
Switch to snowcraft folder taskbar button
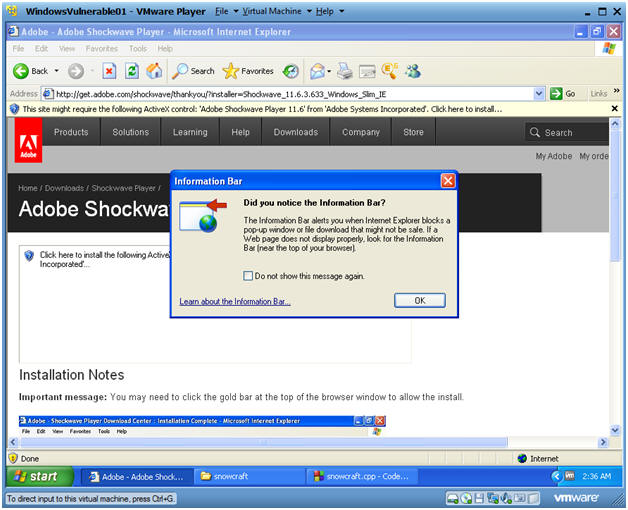coord(249,476)
